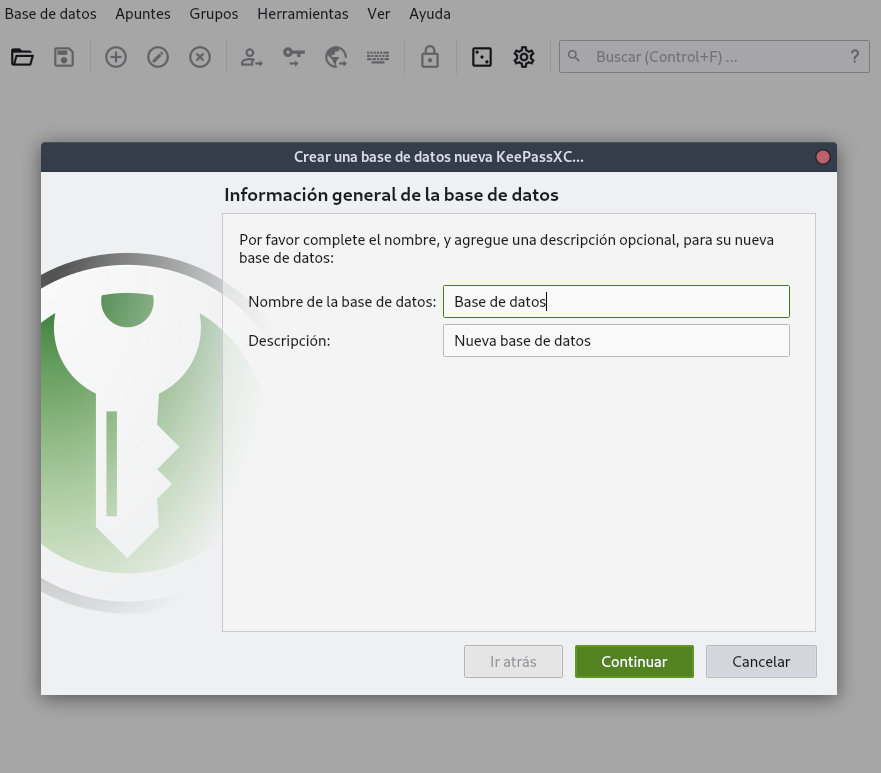Click the search help question mark

point(855,57)
